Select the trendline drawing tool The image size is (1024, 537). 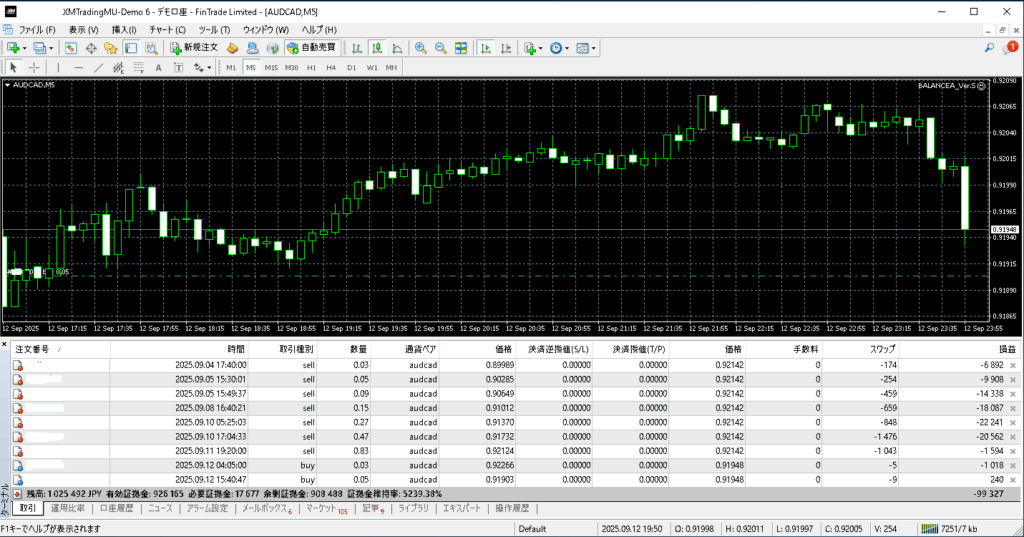pos(98,67)
